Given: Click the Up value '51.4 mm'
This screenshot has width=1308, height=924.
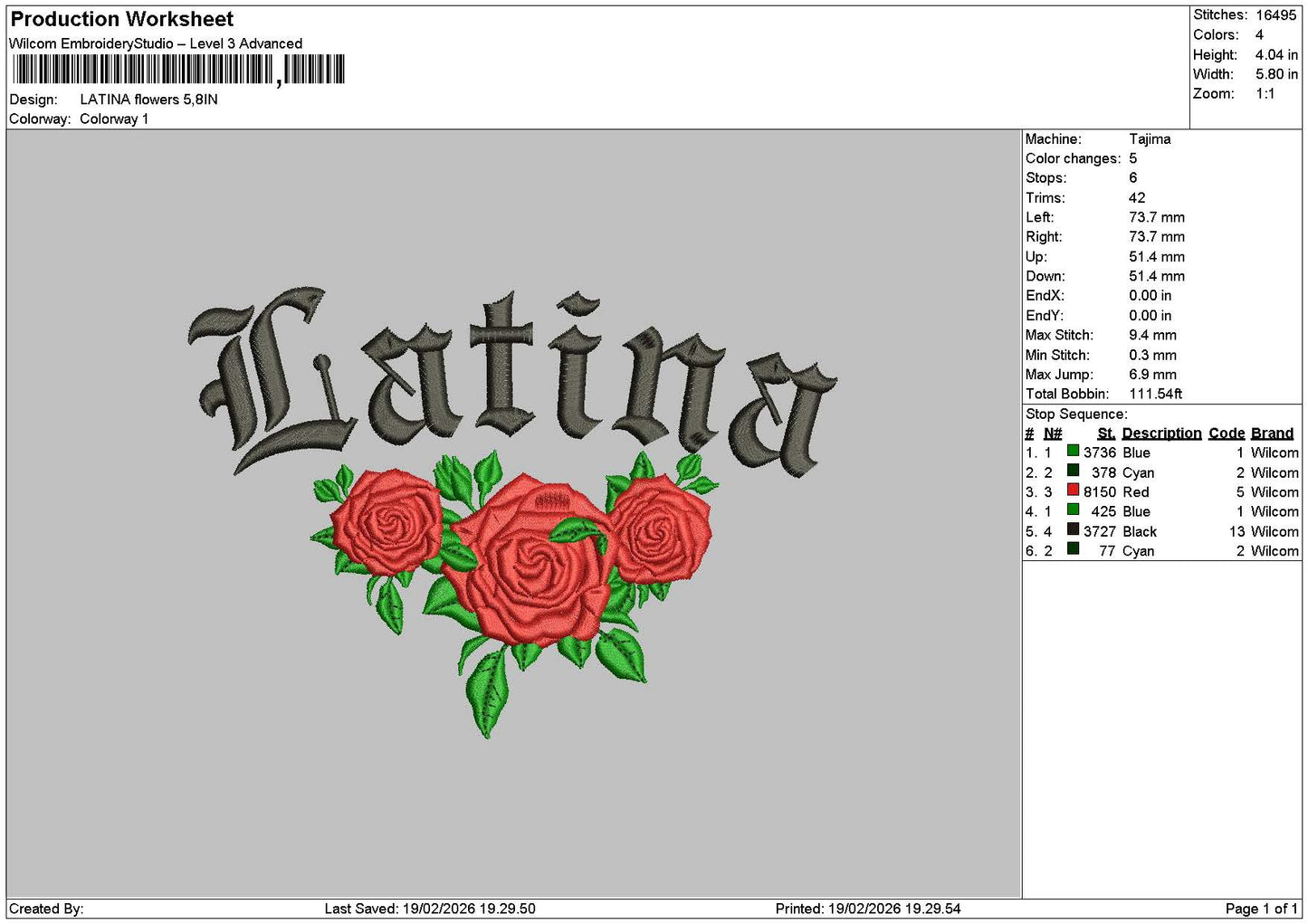Looking at the screenshot, I should (x=1157, y=257).
